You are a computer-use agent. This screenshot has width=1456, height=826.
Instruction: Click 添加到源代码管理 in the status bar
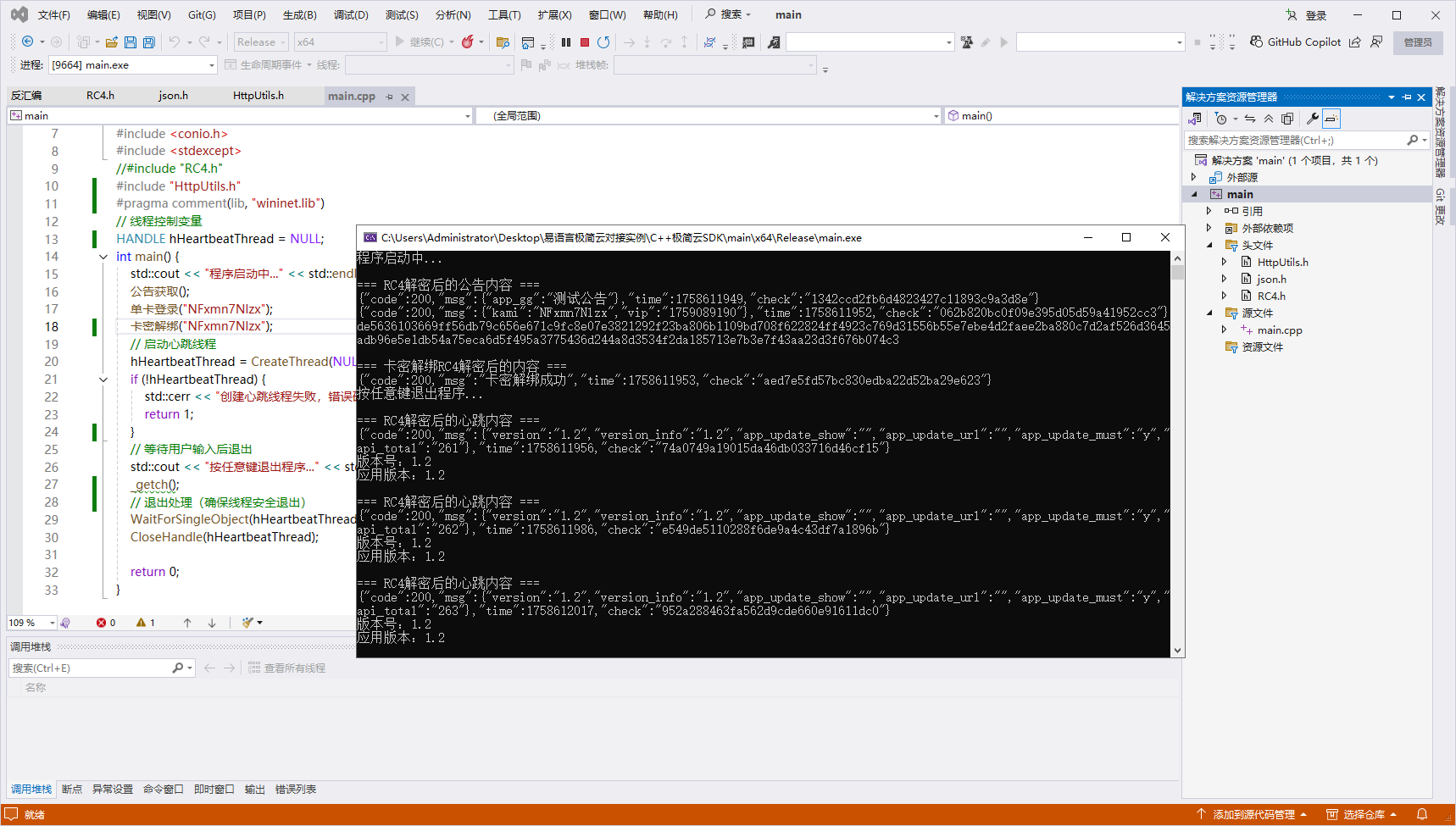pyautogui.click(x=1253, y=814)
